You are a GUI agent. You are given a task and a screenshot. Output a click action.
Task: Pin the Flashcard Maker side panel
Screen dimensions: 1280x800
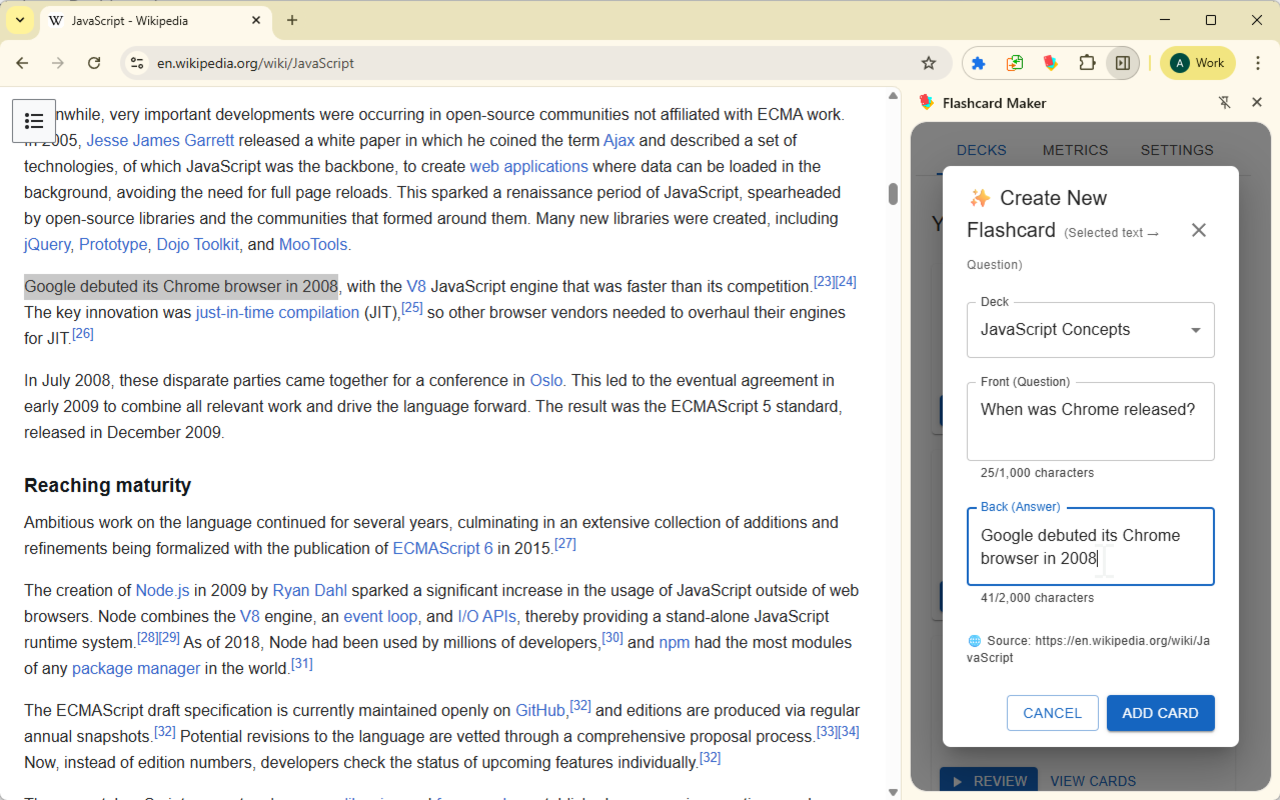[1225, 102]
